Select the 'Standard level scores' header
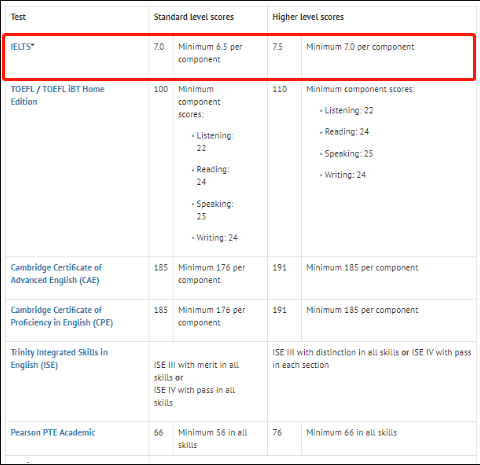Screen dimensions: 480x465 (194, 17)
